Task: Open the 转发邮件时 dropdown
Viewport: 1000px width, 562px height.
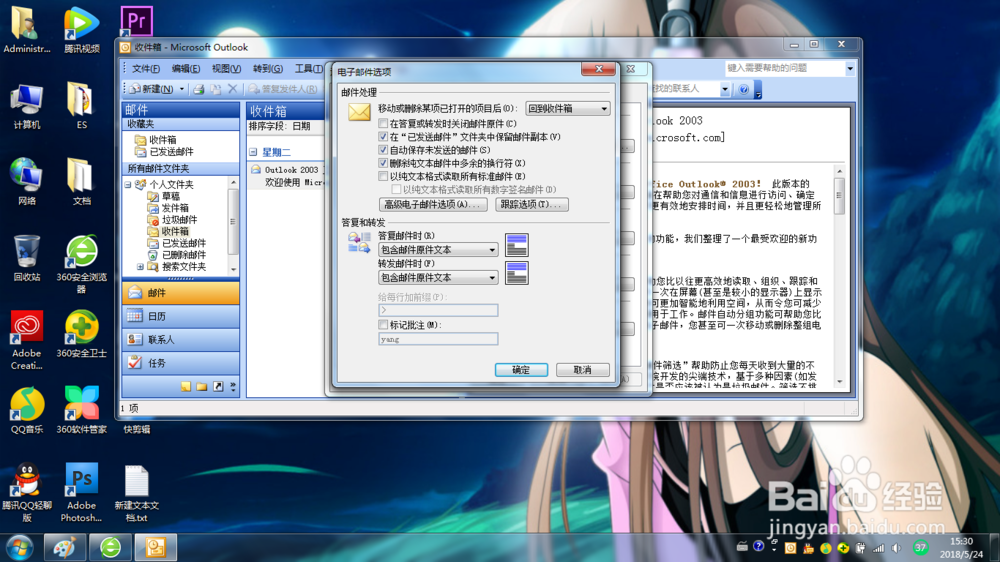Action: [x=438, y=277]
